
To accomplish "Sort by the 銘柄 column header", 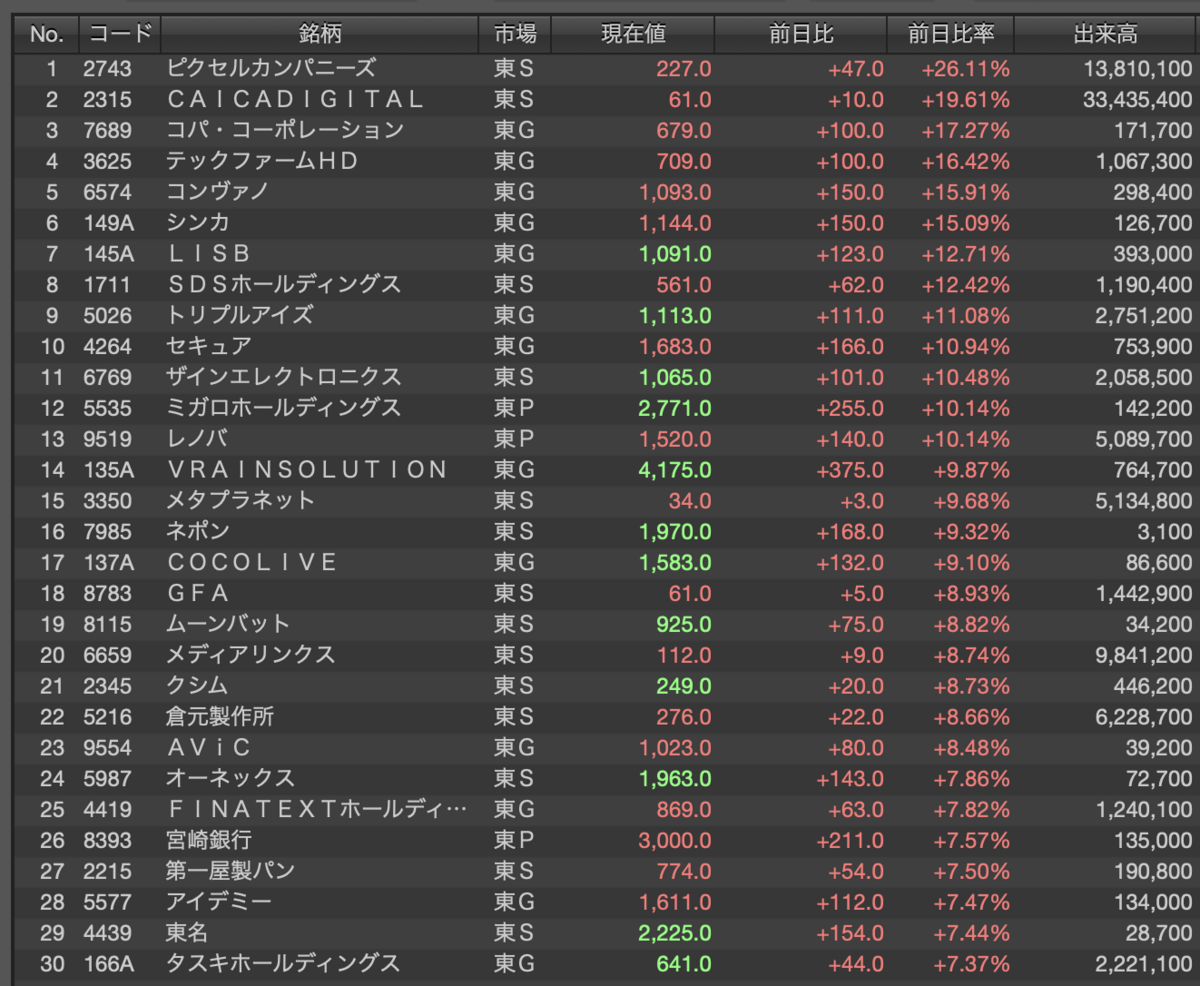I will tap(320, 34).
